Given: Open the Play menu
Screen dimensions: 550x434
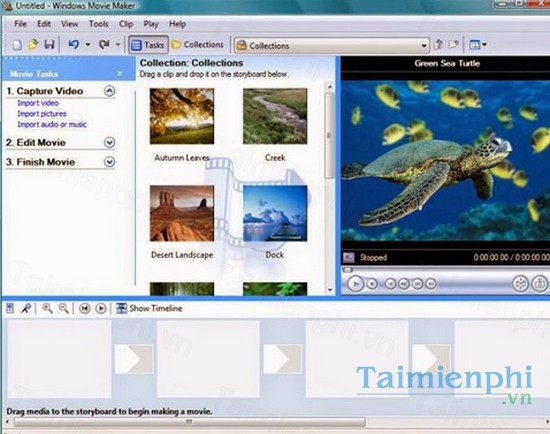Looking at the screenshot, I should (x=151, y=24).
